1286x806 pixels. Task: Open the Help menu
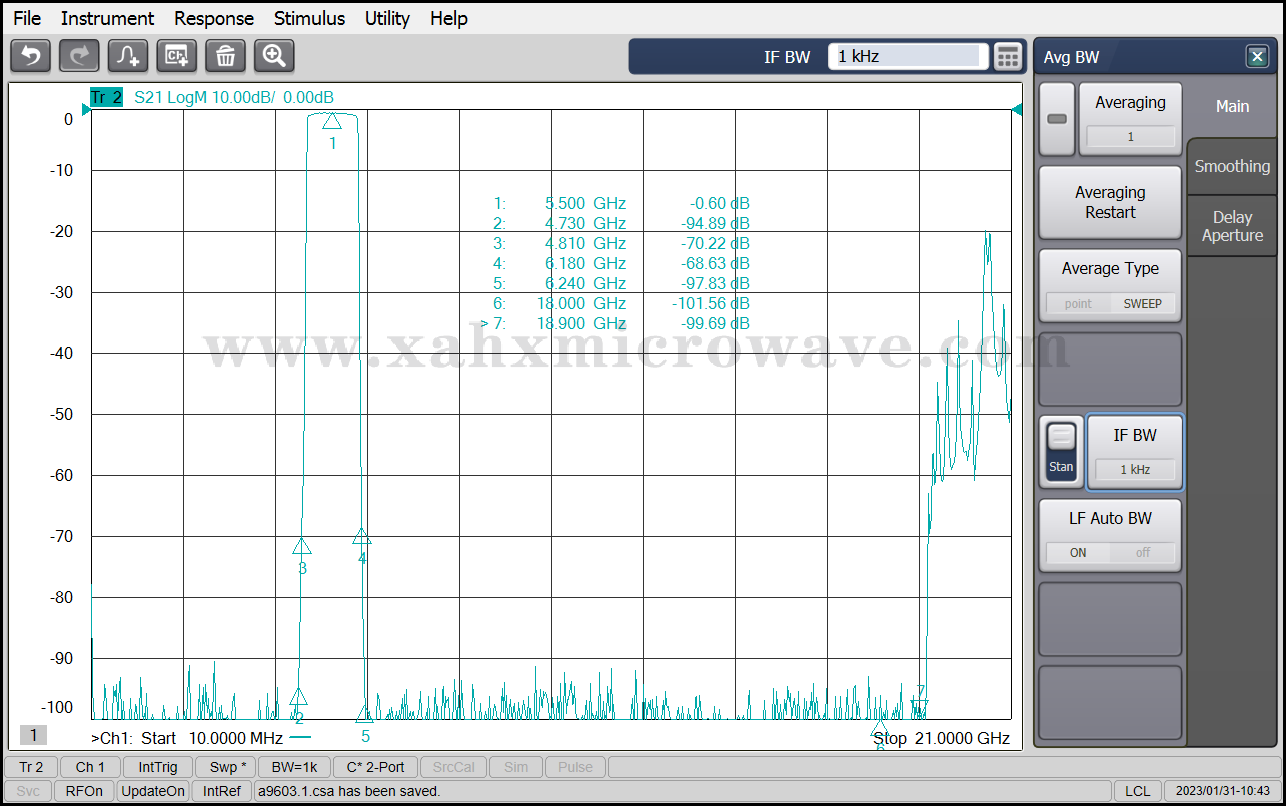tap(449, 18)
